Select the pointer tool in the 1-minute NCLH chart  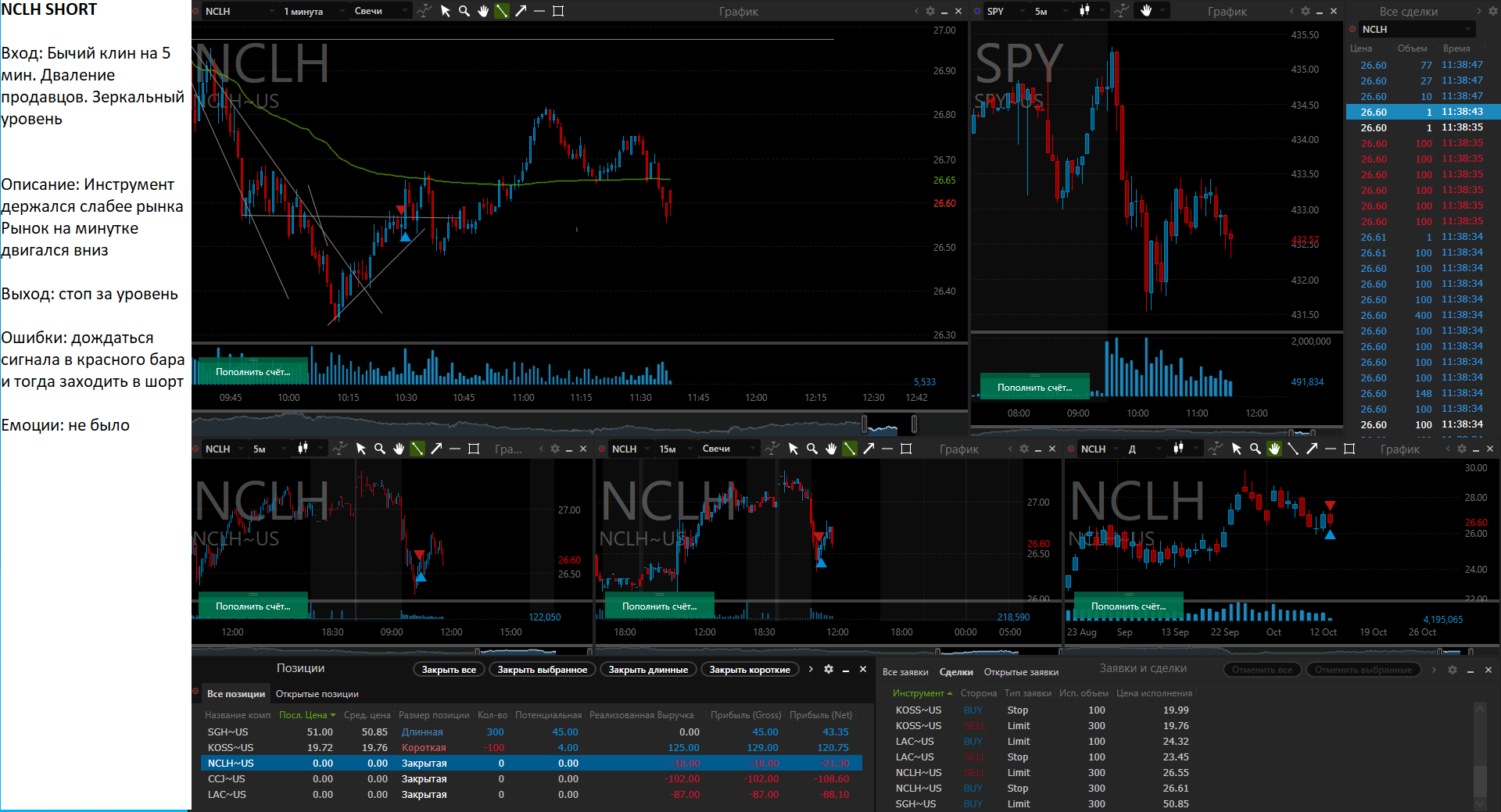point(446,11)
